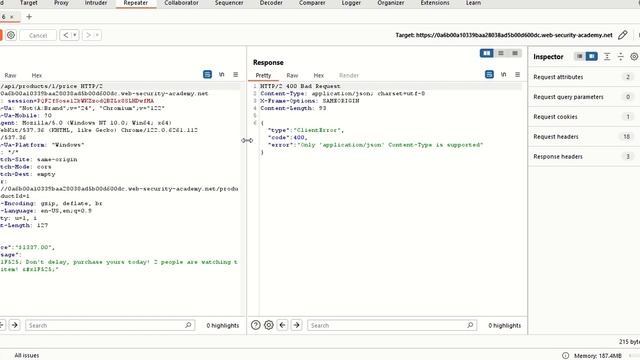The height and width of the screenshot is (360, 640).
Task: Click the Cancel button
Action: tap(38, 36)
